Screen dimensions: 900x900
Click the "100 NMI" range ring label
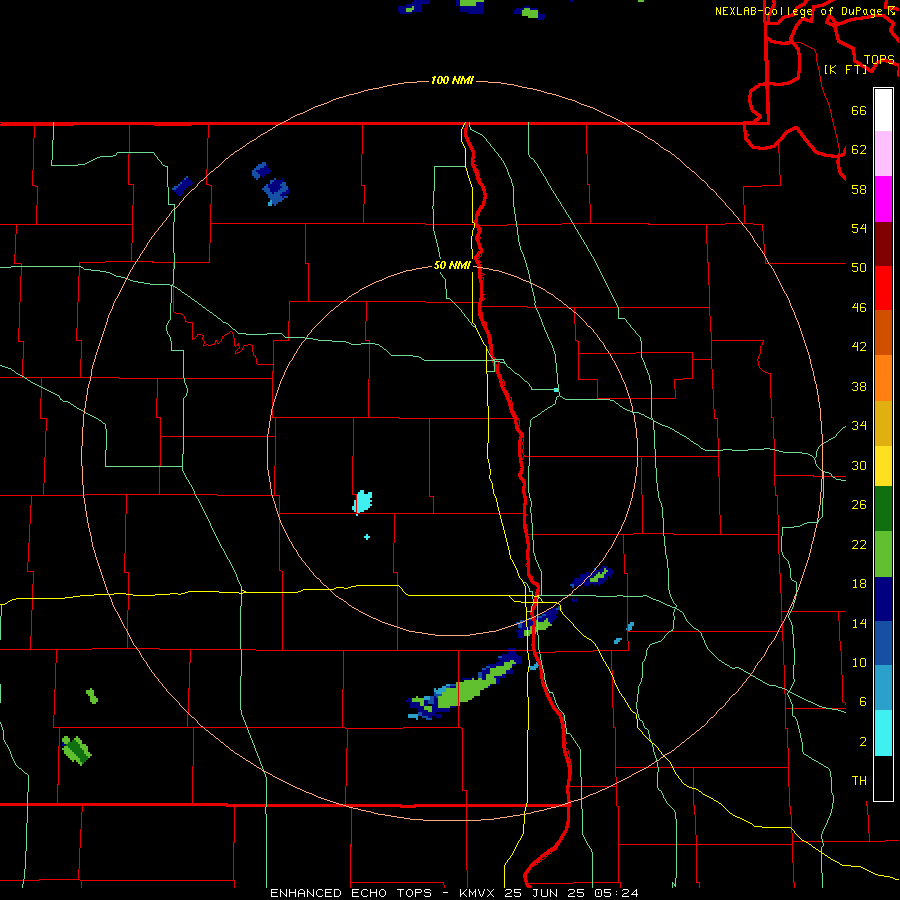coord(452,80)
